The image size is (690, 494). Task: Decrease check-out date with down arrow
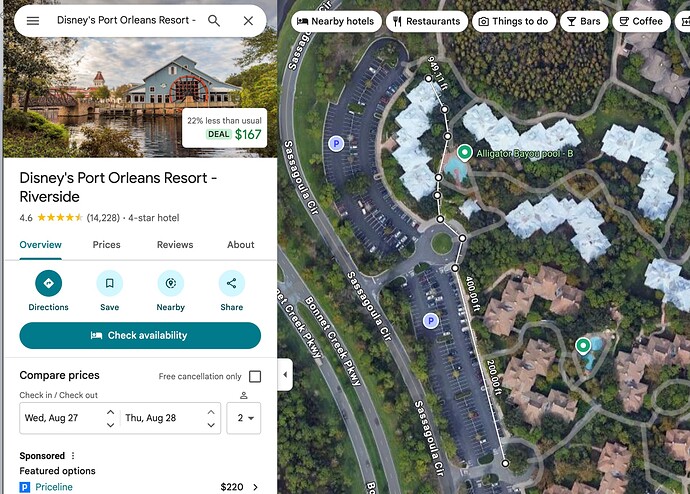coord(211,425)
